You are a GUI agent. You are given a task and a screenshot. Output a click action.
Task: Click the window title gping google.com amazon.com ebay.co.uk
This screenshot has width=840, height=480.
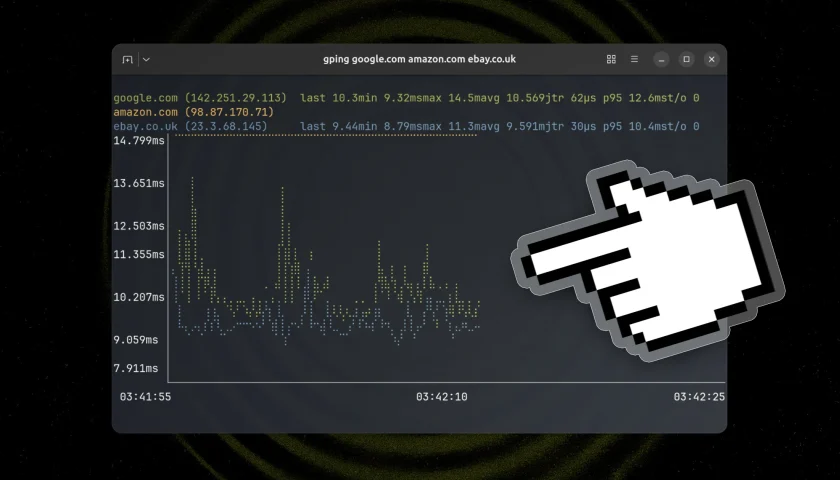point(419,59)
